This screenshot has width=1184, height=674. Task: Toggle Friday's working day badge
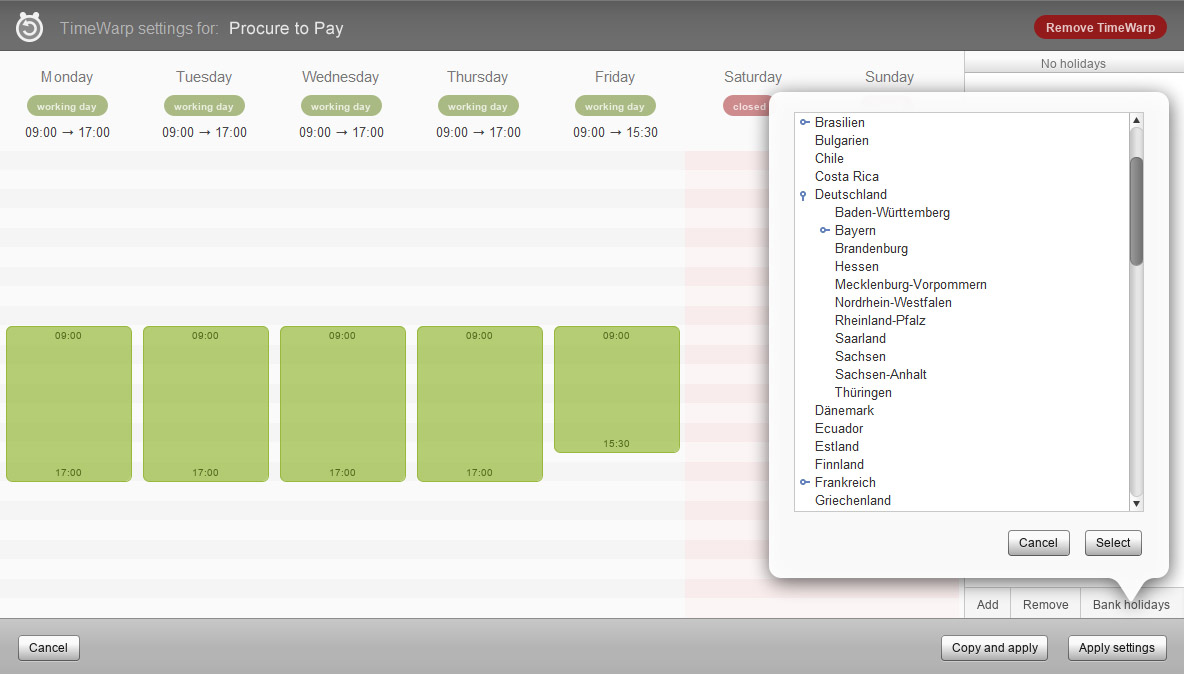[x=616, y=105]
